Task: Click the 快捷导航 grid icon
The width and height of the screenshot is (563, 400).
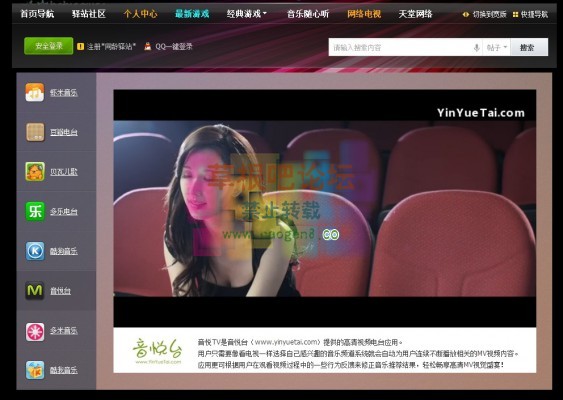Action: pos(515,14)
